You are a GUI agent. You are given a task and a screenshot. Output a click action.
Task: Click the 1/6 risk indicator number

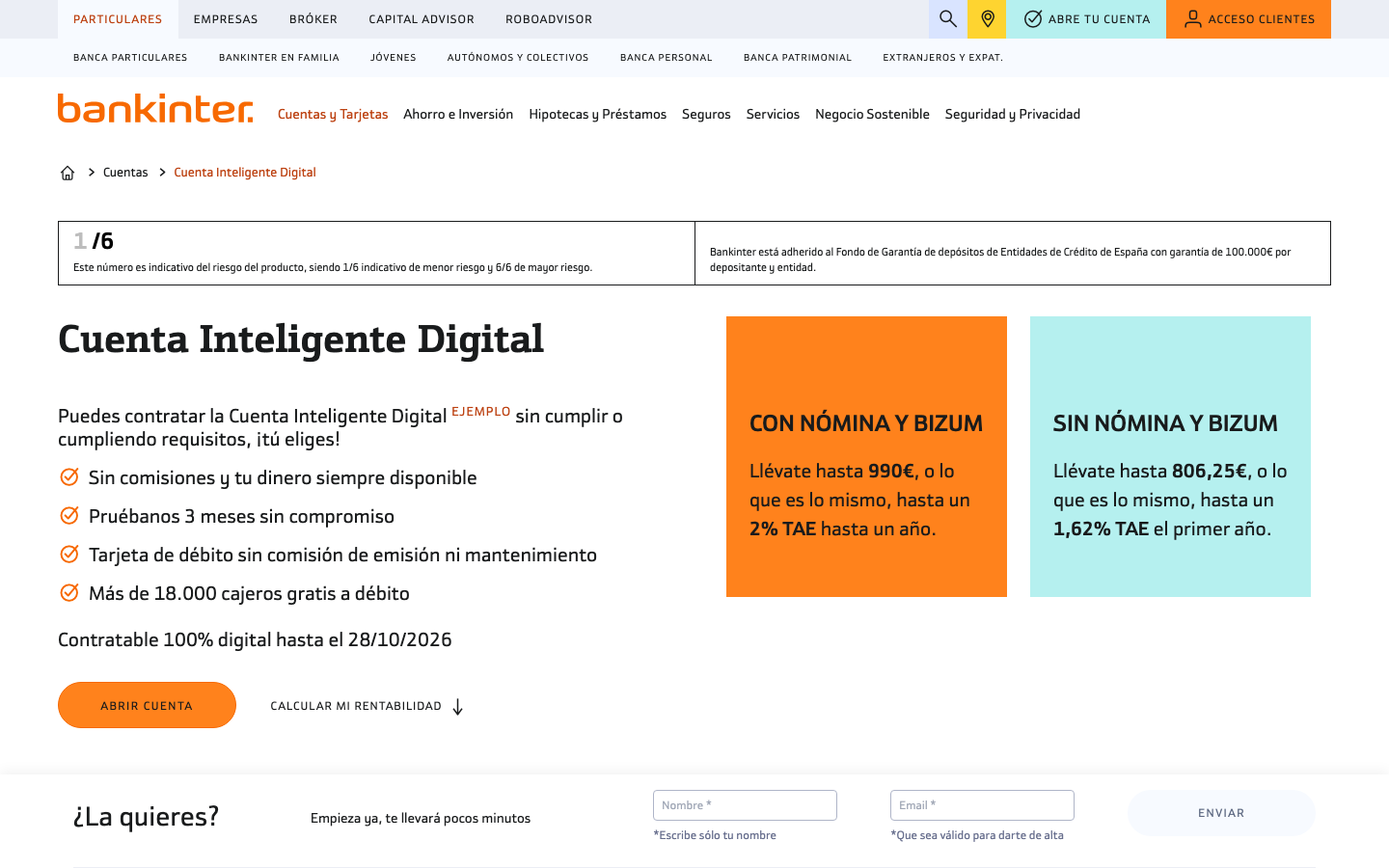94,241
